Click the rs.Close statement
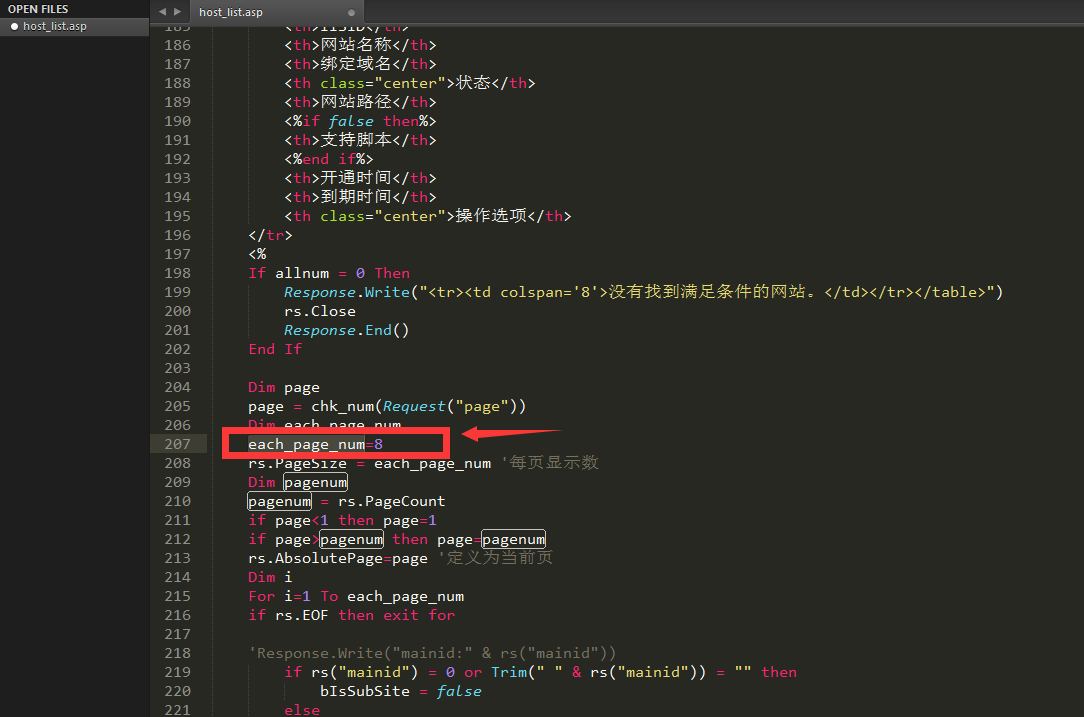Image resolution: width=1084 pixels, height=717 pixels. [319, 311]
